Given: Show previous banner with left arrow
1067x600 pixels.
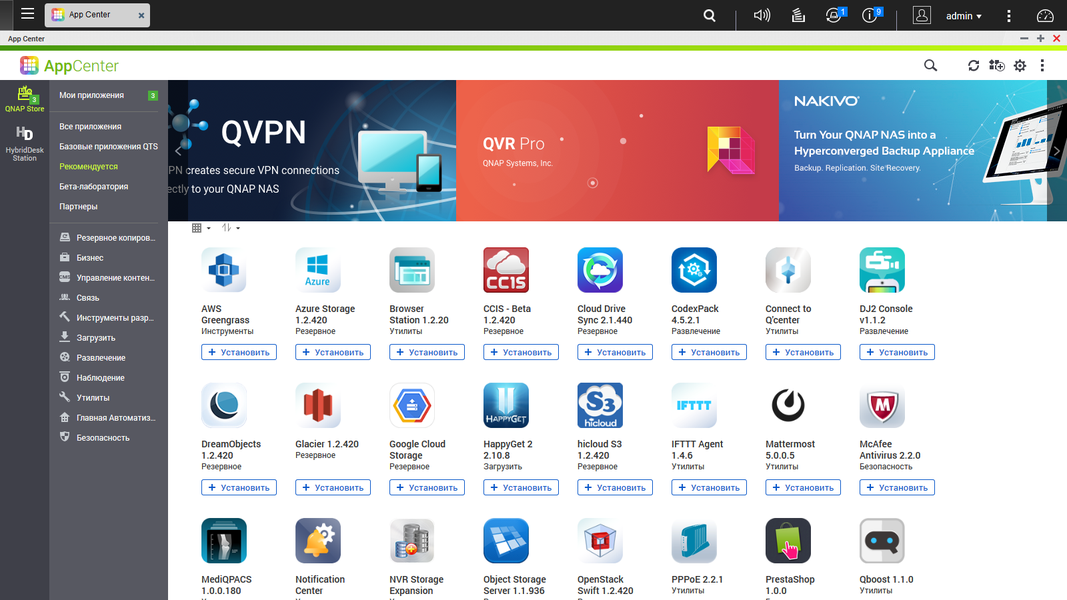Looking at the screenshot, I should point(178,151).
